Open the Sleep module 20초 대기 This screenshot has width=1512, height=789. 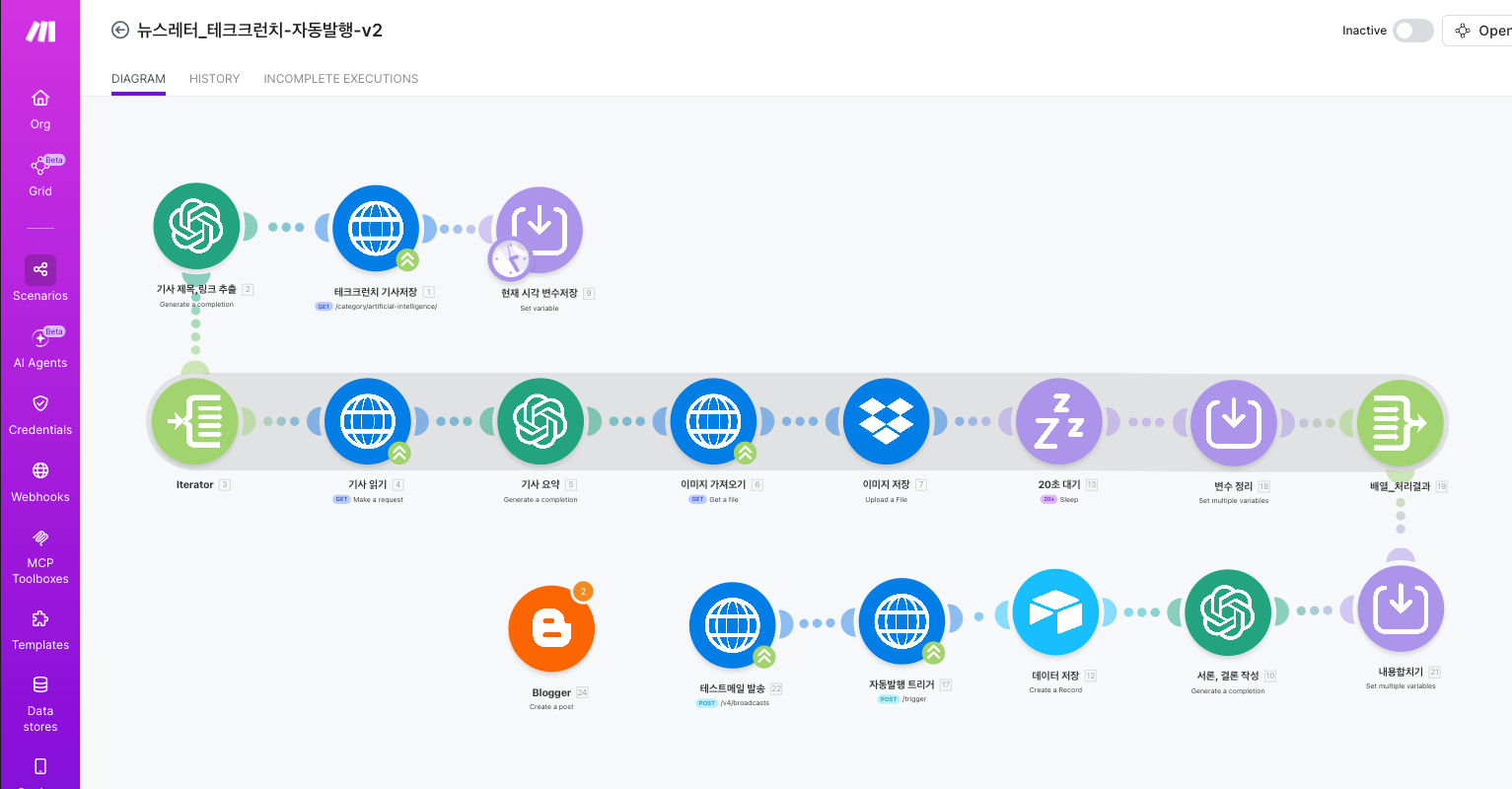[1059, 422]
